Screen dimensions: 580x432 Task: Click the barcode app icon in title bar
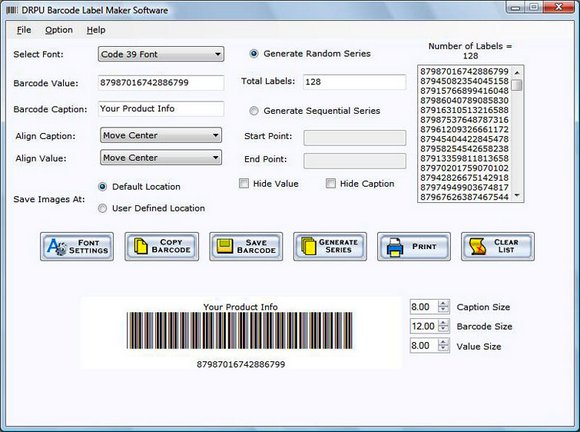[11, 10]
